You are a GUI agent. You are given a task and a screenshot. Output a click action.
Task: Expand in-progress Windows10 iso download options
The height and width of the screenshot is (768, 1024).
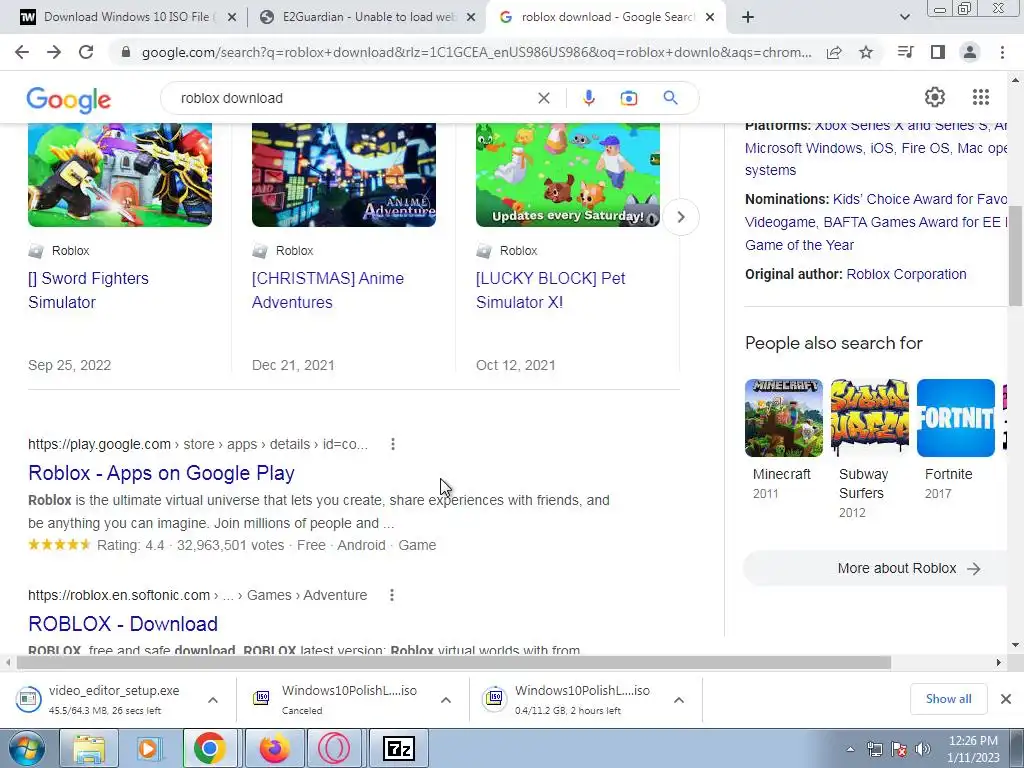tap(679, 700)
